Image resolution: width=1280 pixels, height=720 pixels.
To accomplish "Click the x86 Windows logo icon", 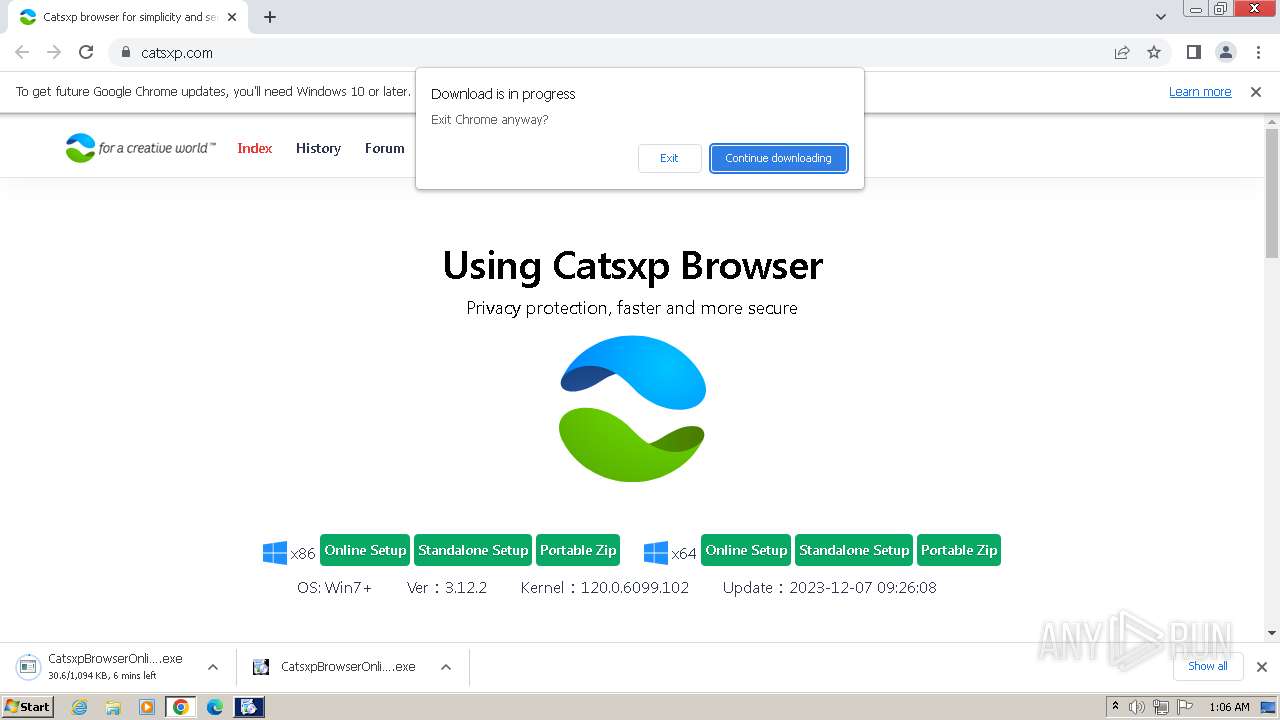I will (275, 552).
